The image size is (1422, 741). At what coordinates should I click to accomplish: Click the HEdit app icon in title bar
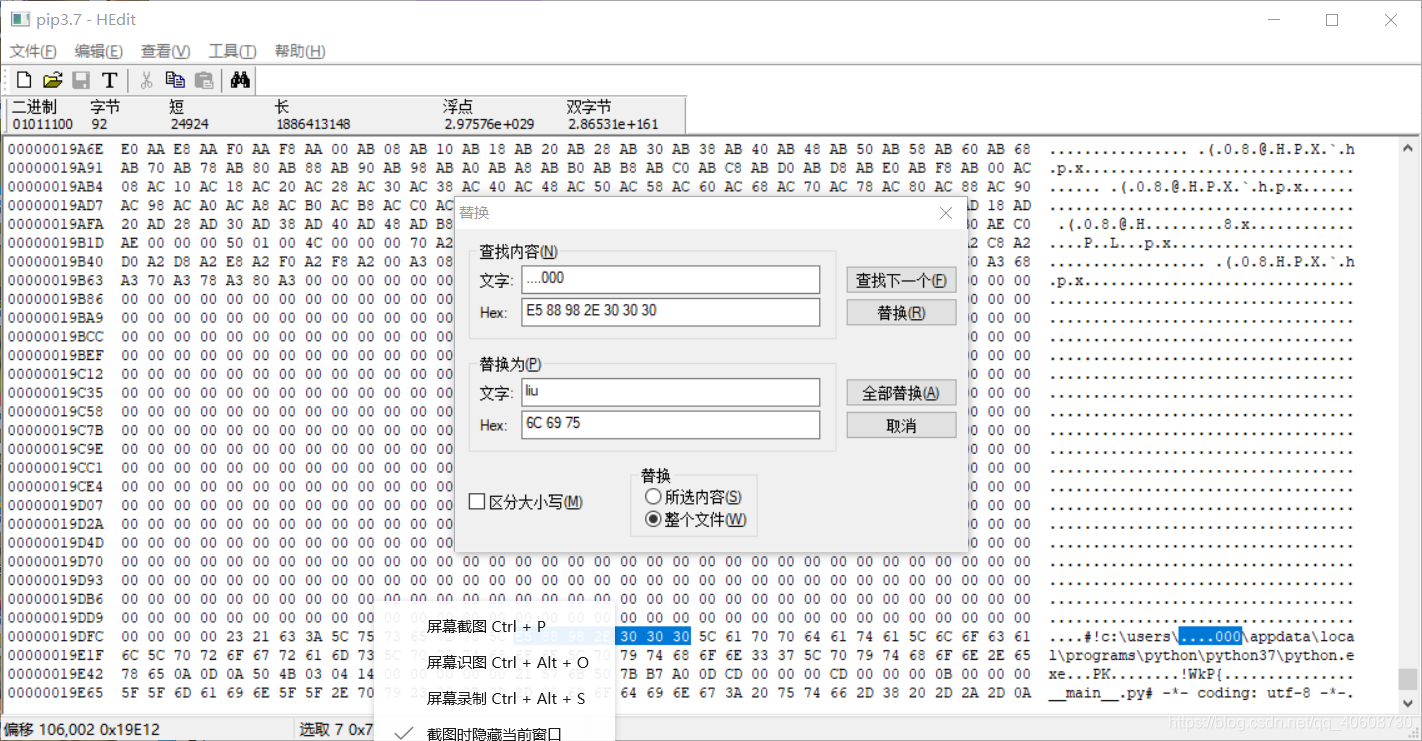click(20, 19)
